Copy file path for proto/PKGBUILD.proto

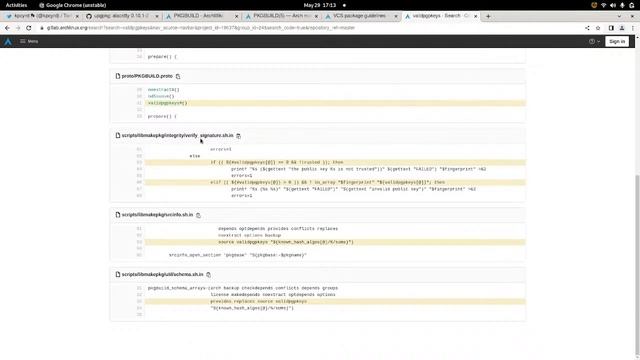coord(178,76)
